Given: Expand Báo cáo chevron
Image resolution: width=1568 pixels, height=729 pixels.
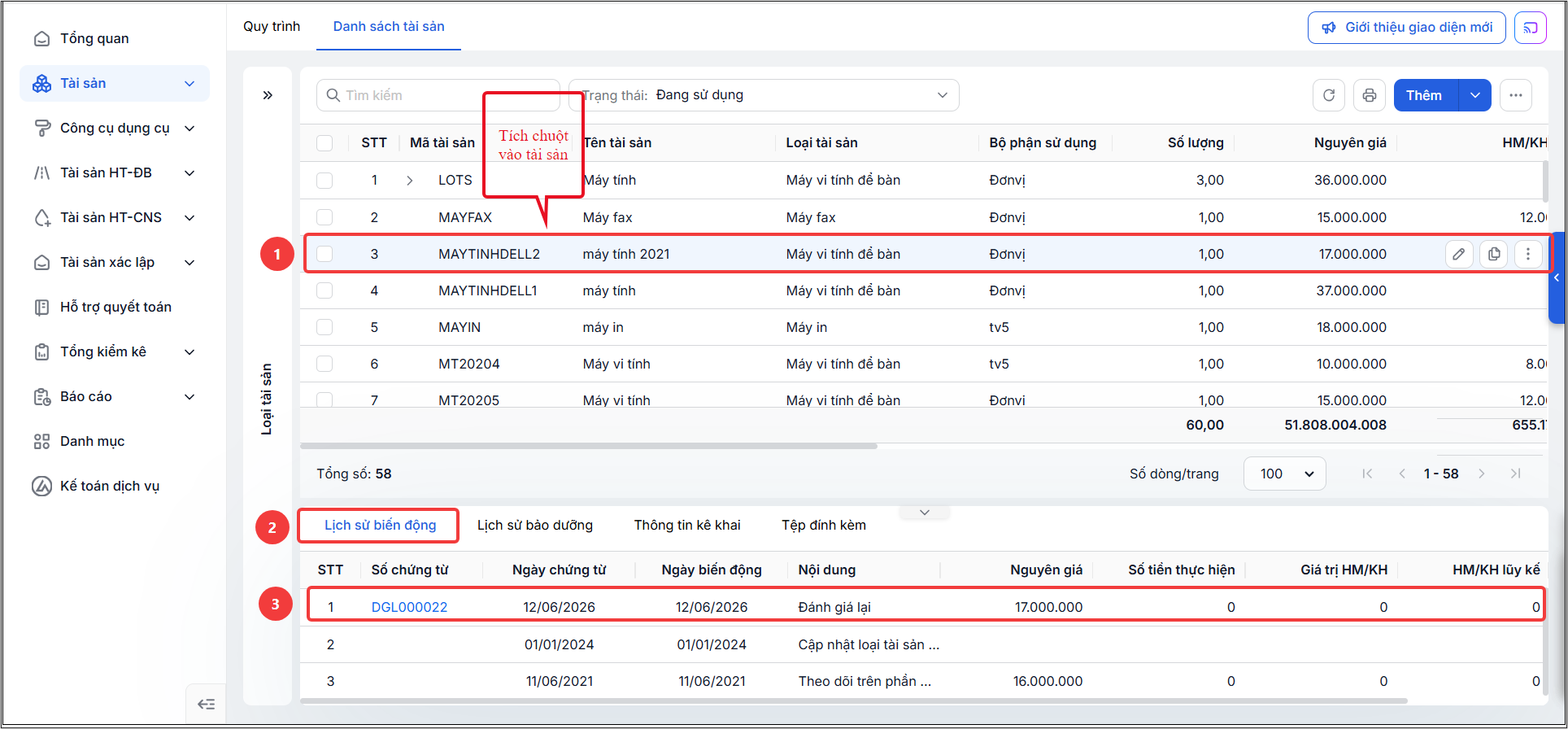Looking at the screenshot, I should coord(189,397).
